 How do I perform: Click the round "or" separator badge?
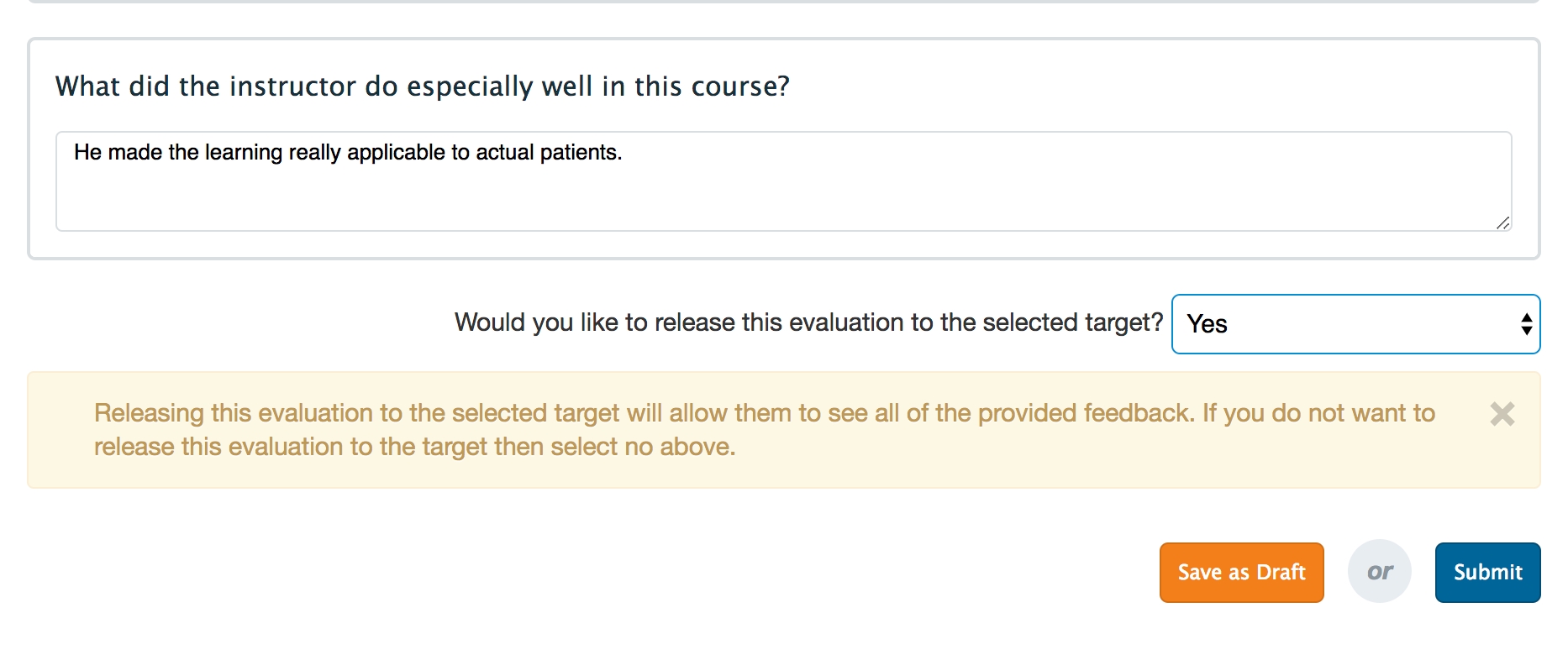click(1379, 572)
